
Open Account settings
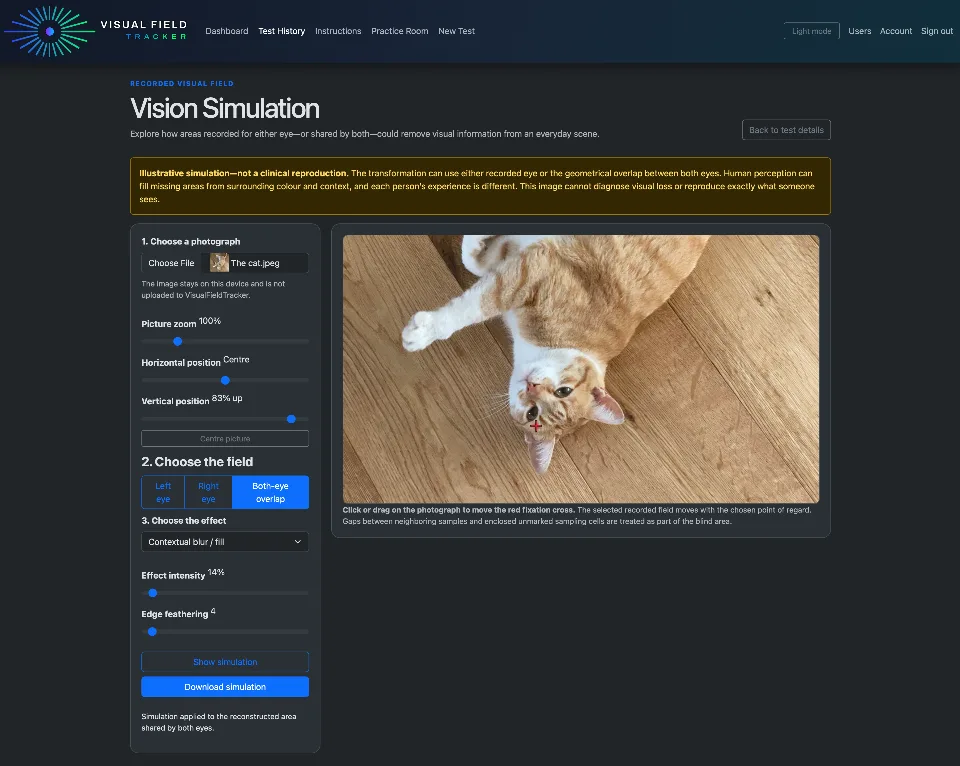(896, 31)
